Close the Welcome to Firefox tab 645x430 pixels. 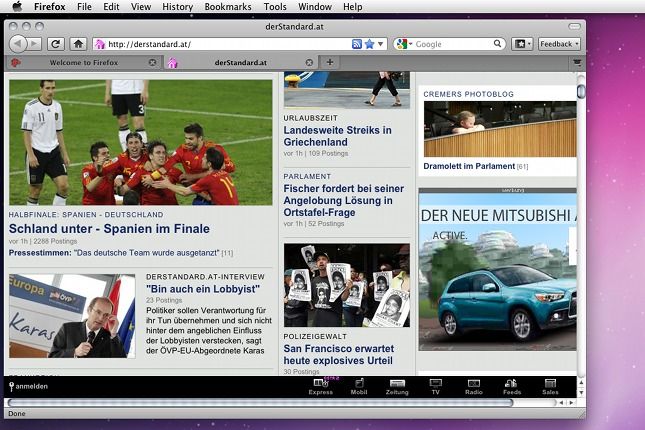[152, 63]
